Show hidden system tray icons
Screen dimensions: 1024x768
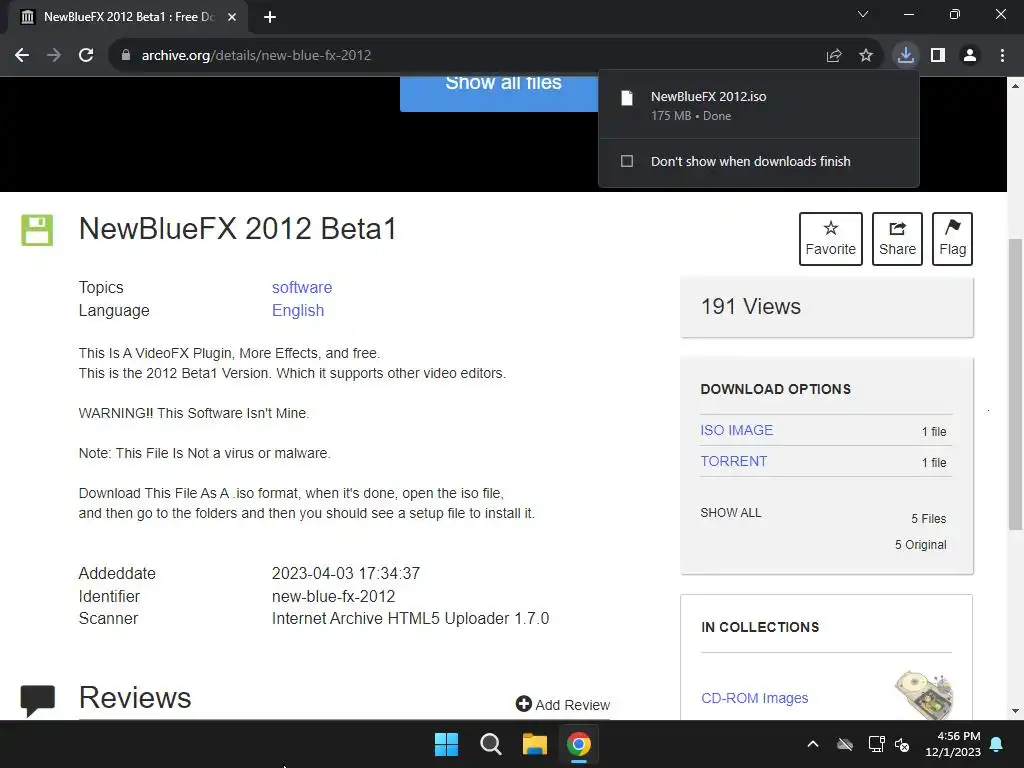click(812, 744)
